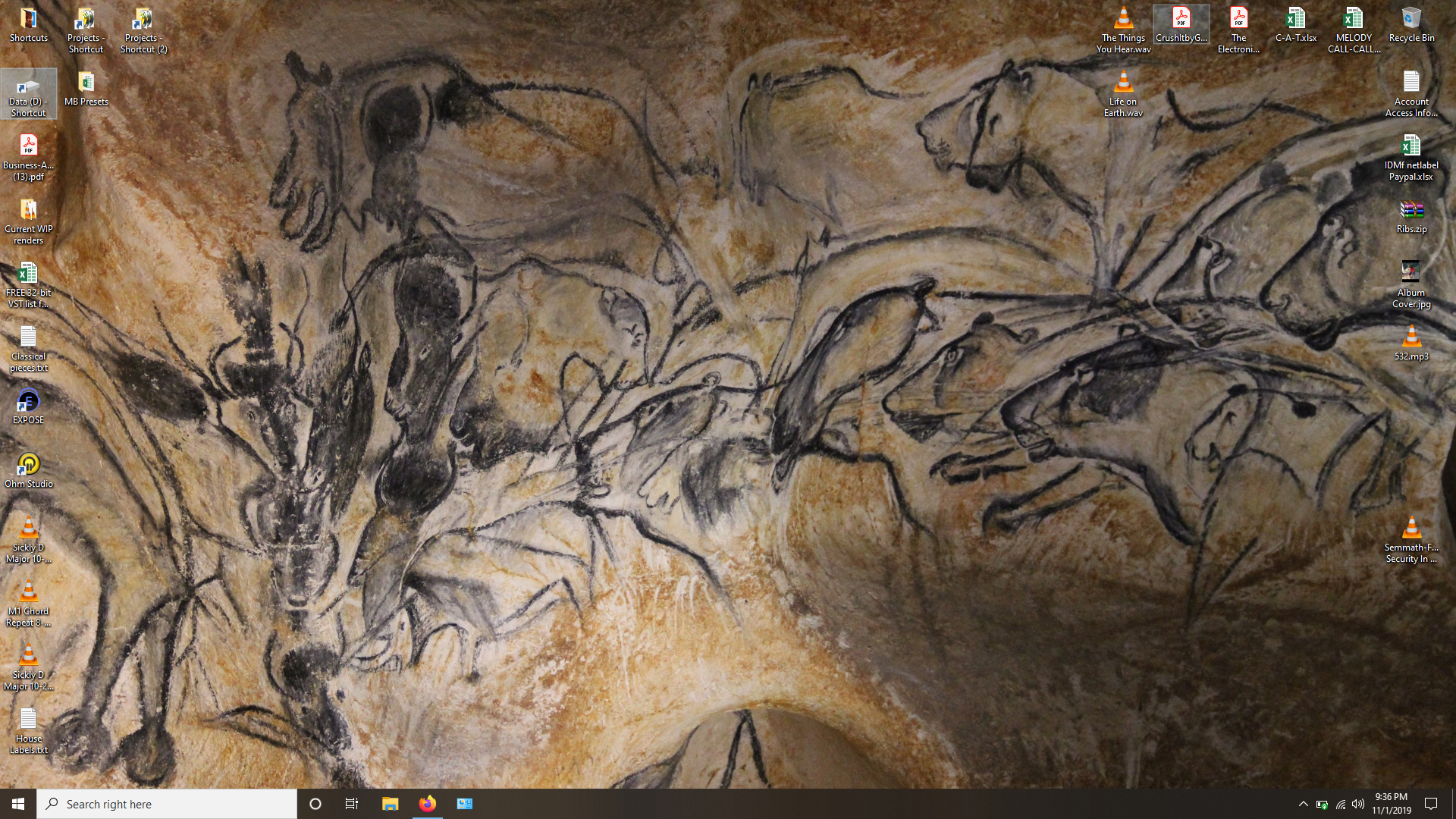The width and height of the screenshot is (1456, 819).
Task: Select the Data (D) - Shortcut icon
Action: click(28, 94)
